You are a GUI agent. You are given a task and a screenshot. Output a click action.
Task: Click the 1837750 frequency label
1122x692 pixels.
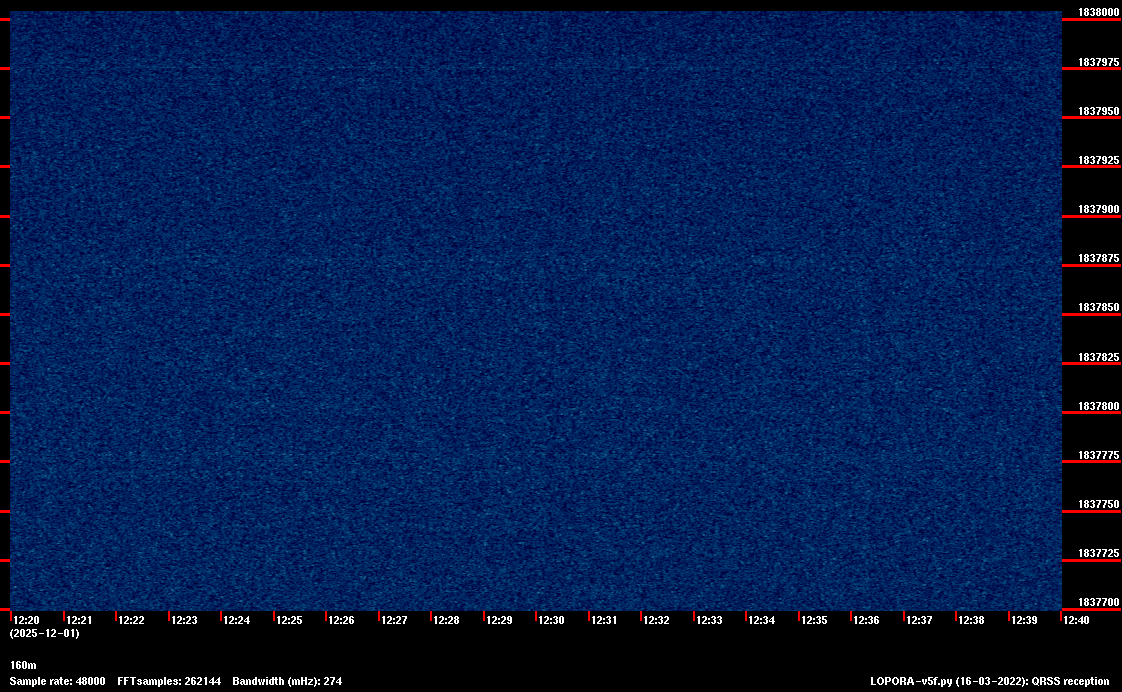pos(1098,505)
